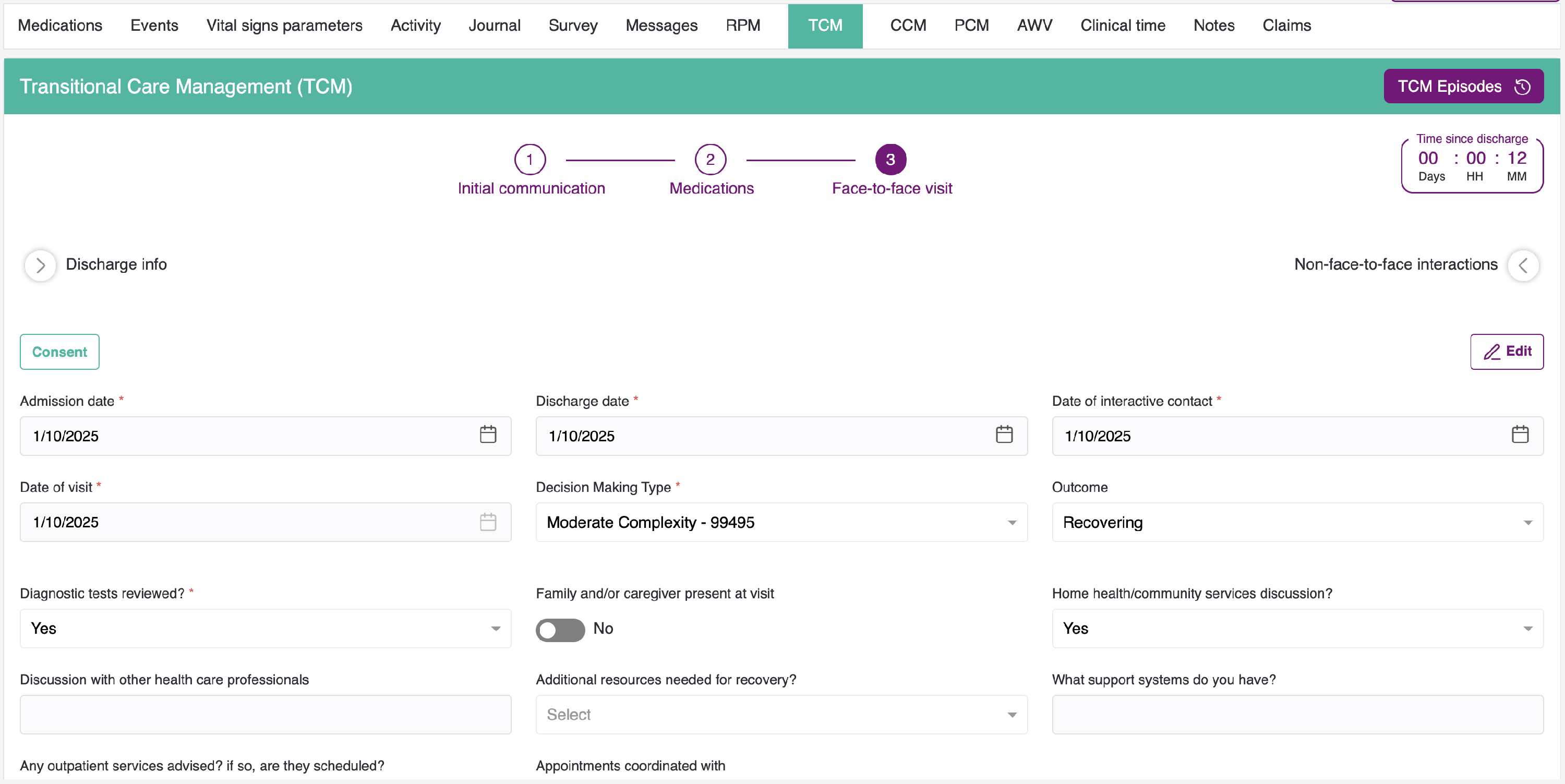Go to step 2 Medications circle
Image resolution: width=1565 pixels, height=784 pixels.
click(x=710, y=160)
